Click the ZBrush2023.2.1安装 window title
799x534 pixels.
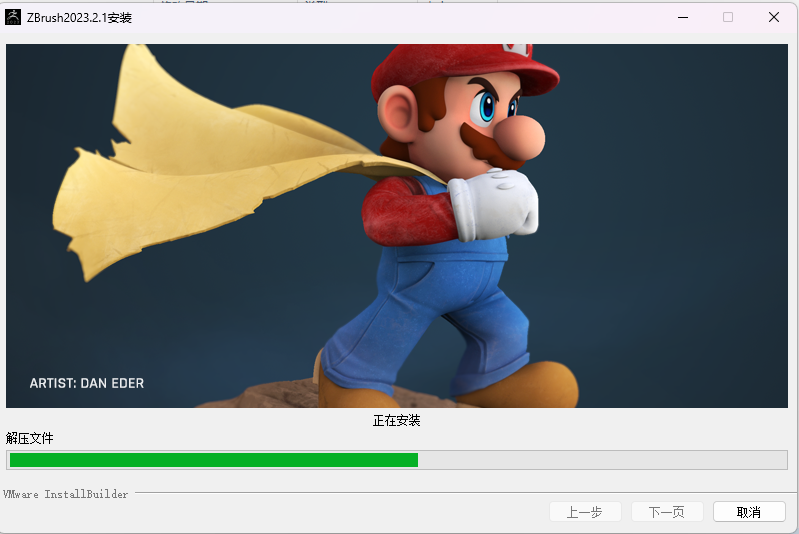(x=79, y=18)
